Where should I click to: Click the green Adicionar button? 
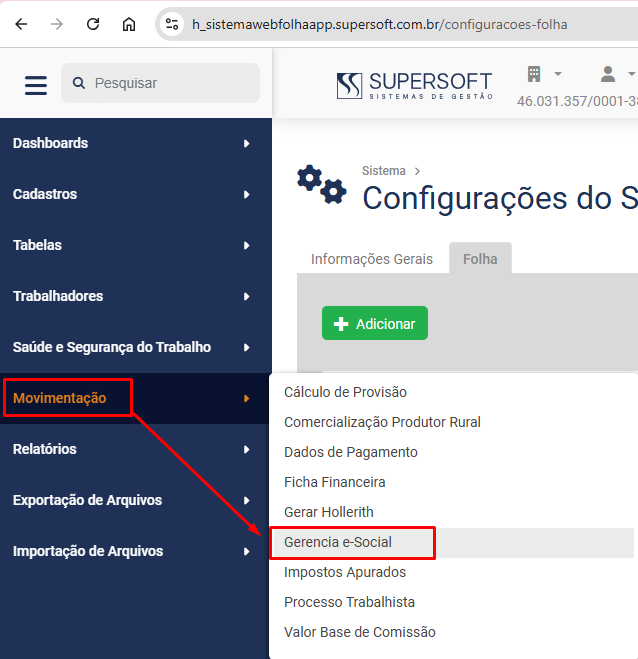click(375, 323)
